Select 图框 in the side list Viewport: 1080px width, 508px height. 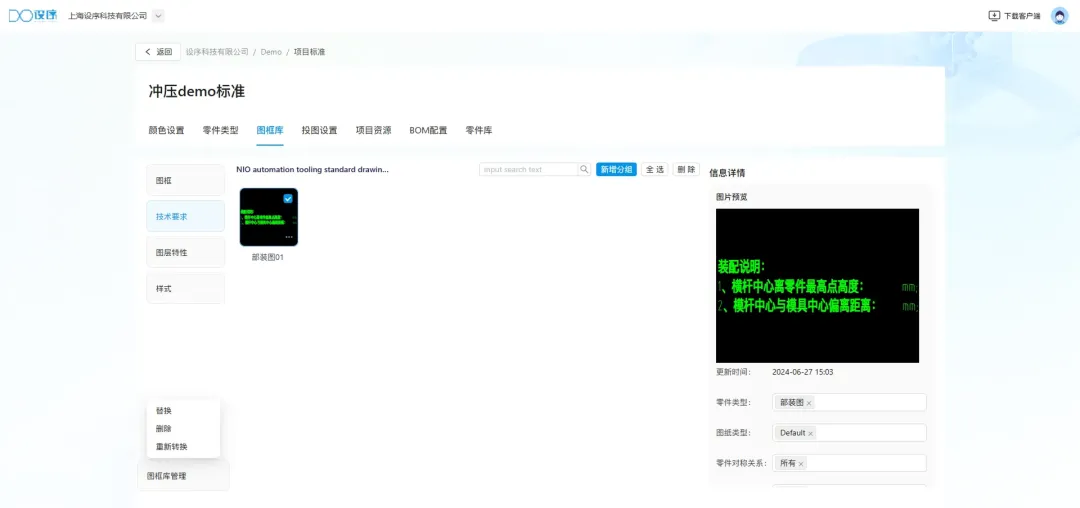185,180
